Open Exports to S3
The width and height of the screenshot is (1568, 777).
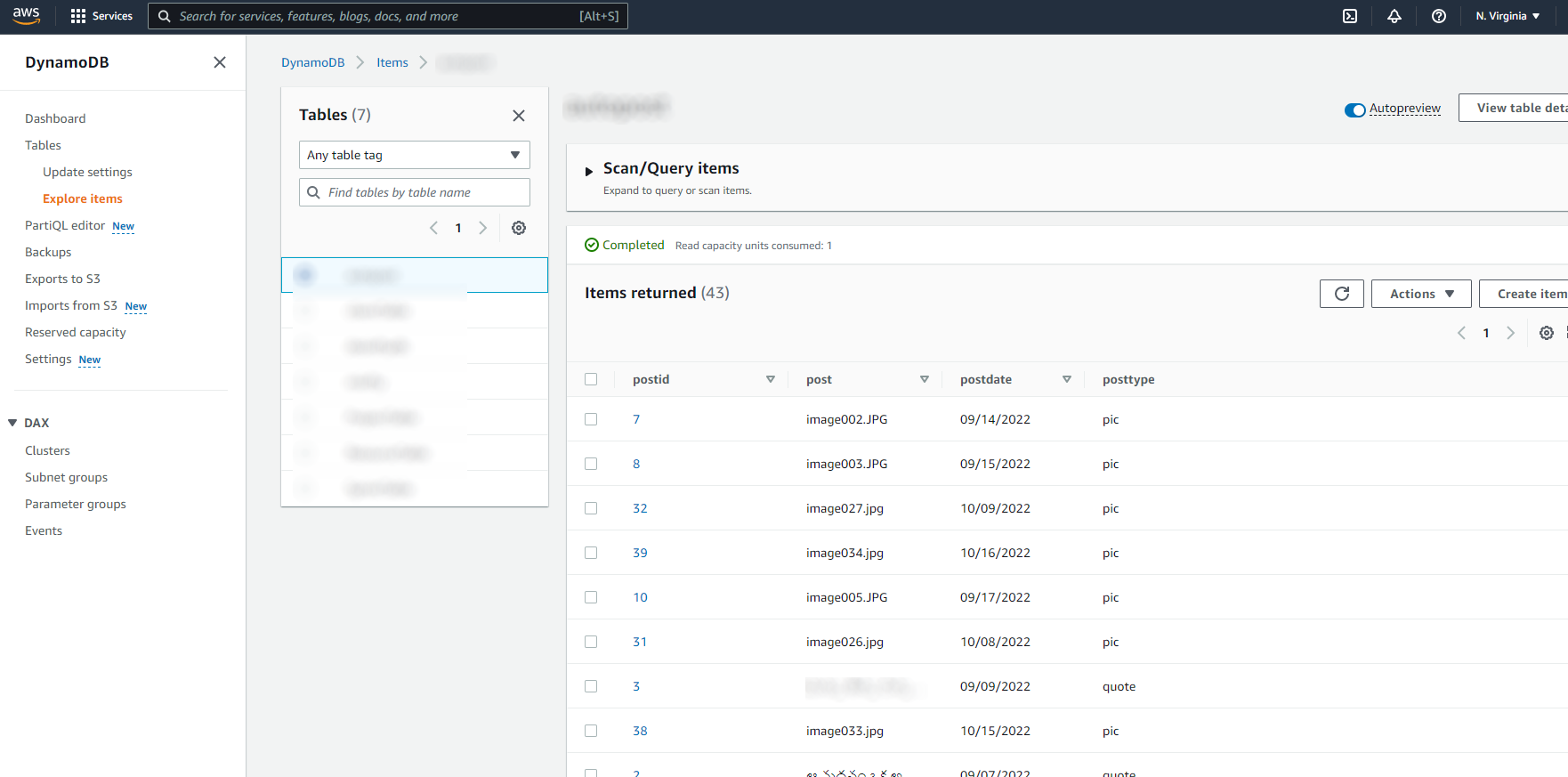(62, 279)
